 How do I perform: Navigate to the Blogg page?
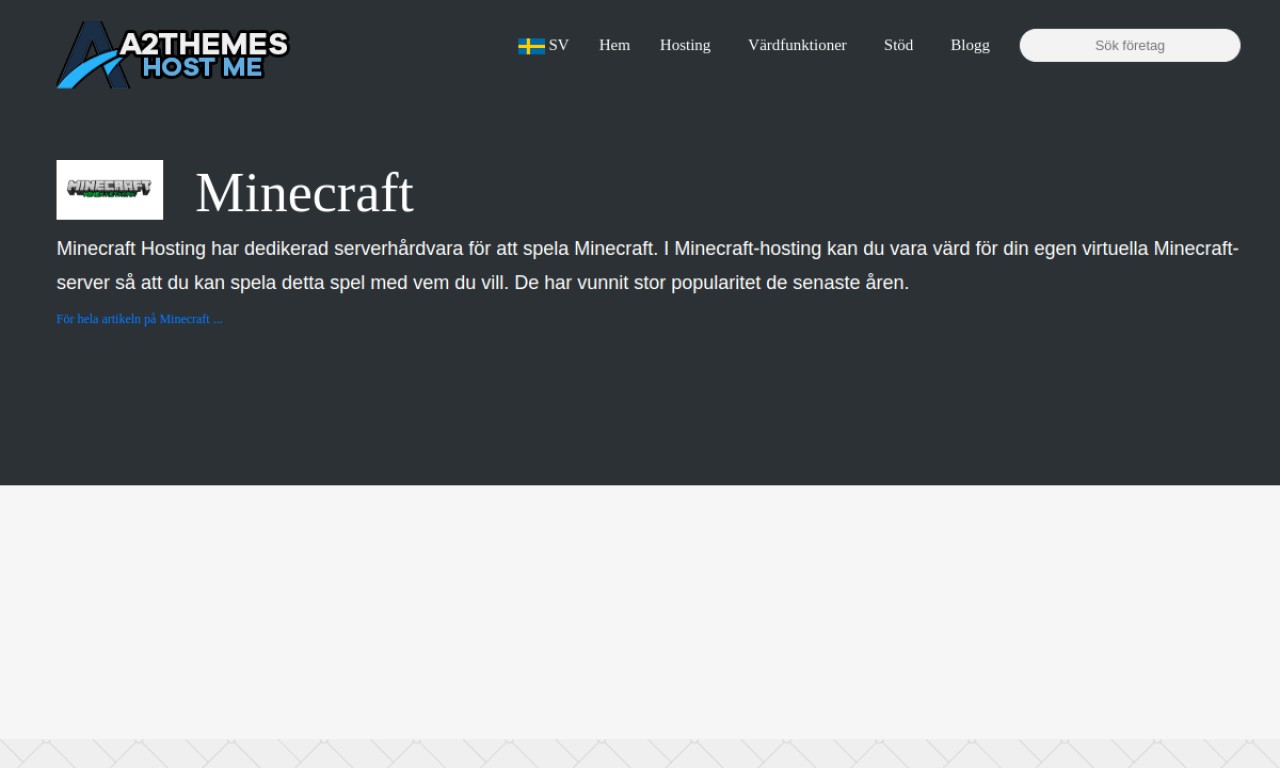click(x=970, y=45)
